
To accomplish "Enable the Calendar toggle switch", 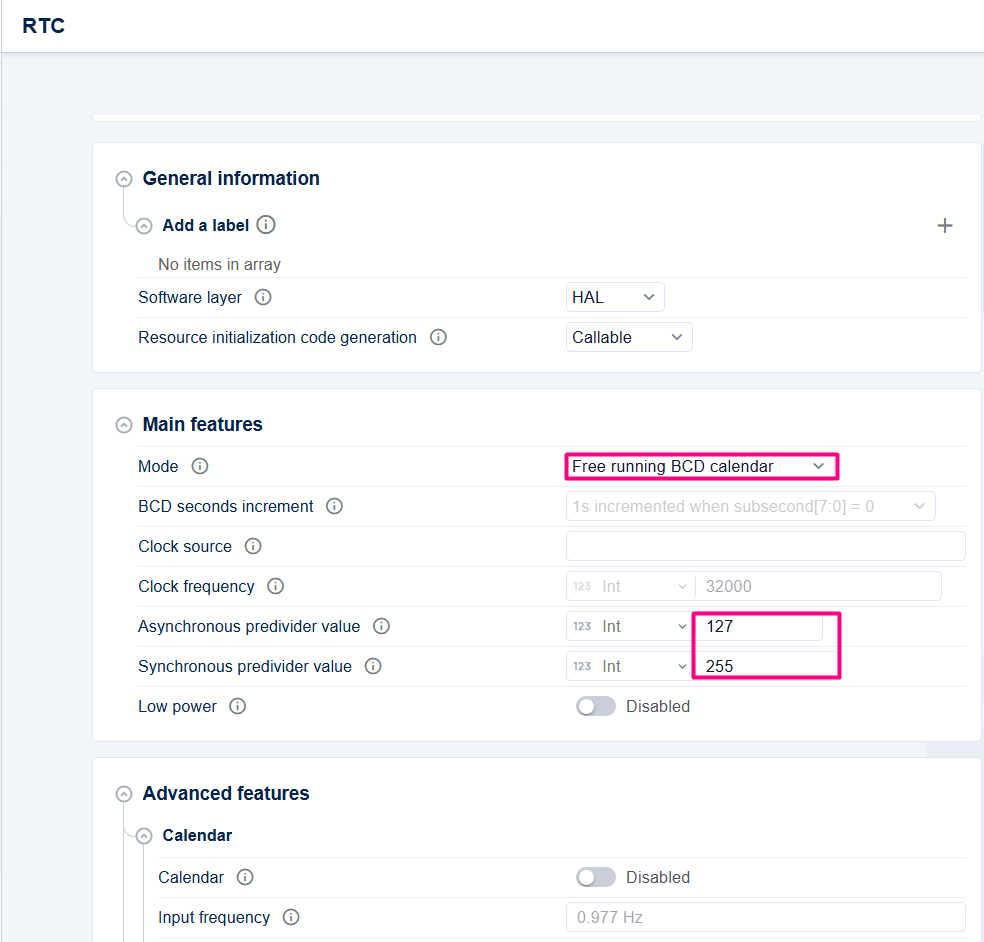I will point(596,877).
